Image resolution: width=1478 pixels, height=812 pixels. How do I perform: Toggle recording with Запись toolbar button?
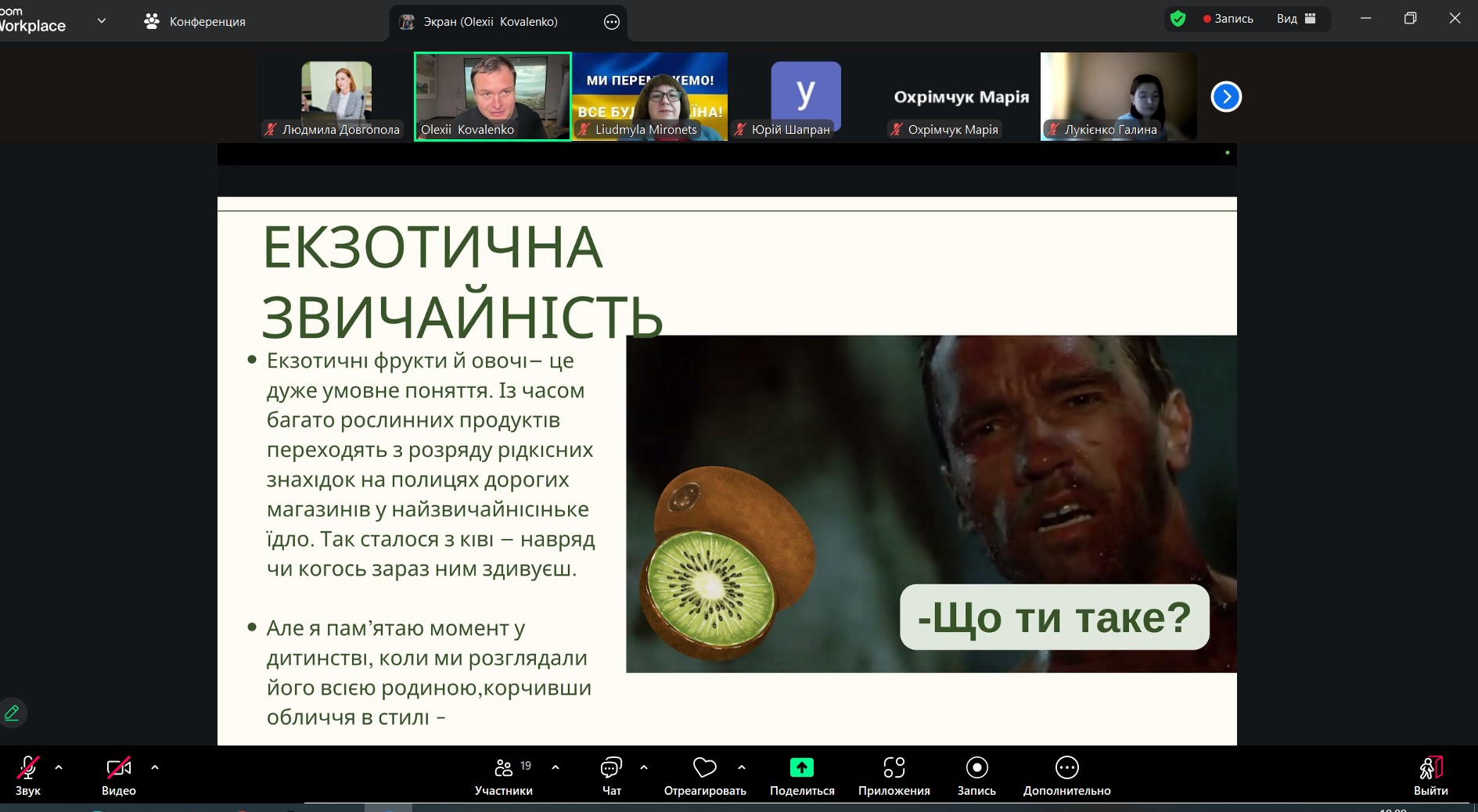(x=976, y=768)
